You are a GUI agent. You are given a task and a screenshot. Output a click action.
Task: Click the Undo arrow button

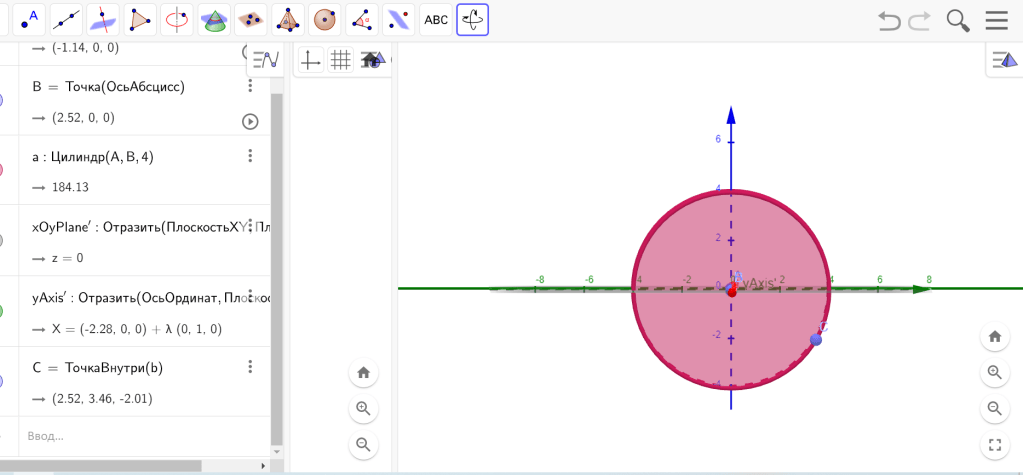point(889,20)
